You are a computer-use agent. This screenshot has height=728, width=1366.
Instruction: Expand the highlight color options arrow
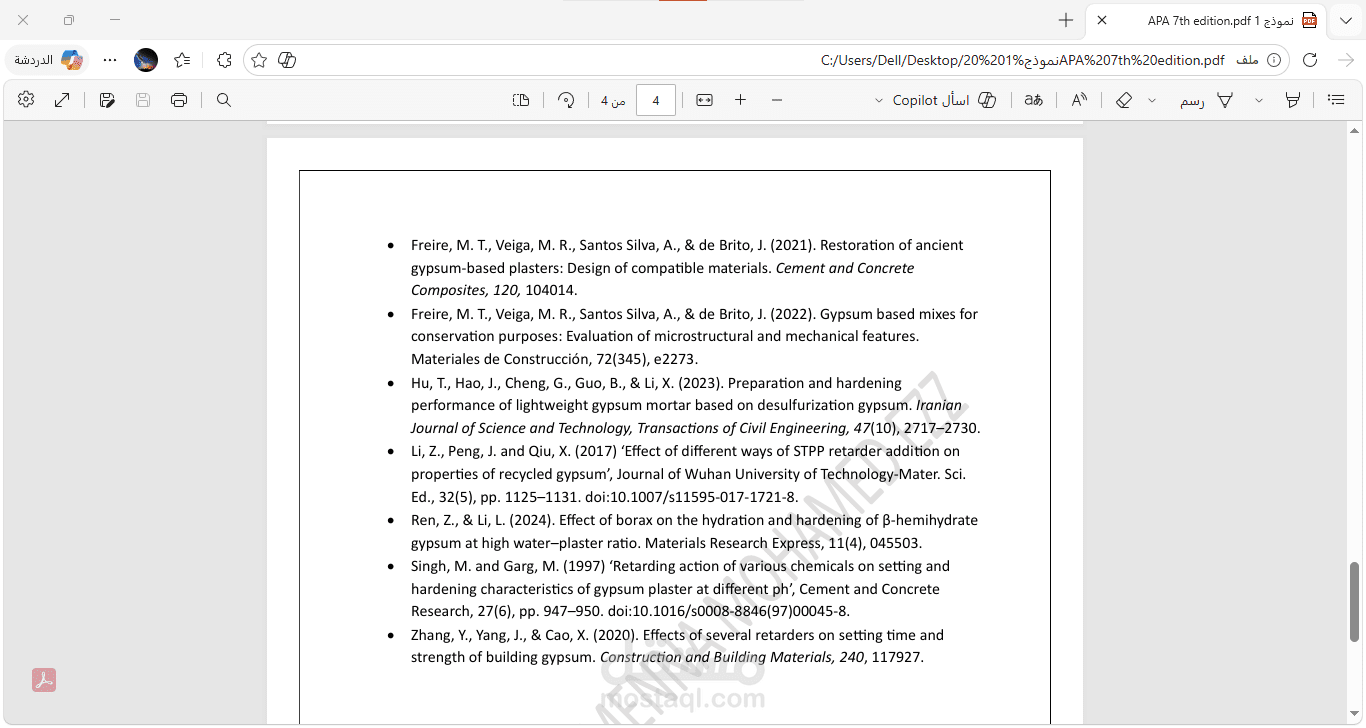[1259, 100]
